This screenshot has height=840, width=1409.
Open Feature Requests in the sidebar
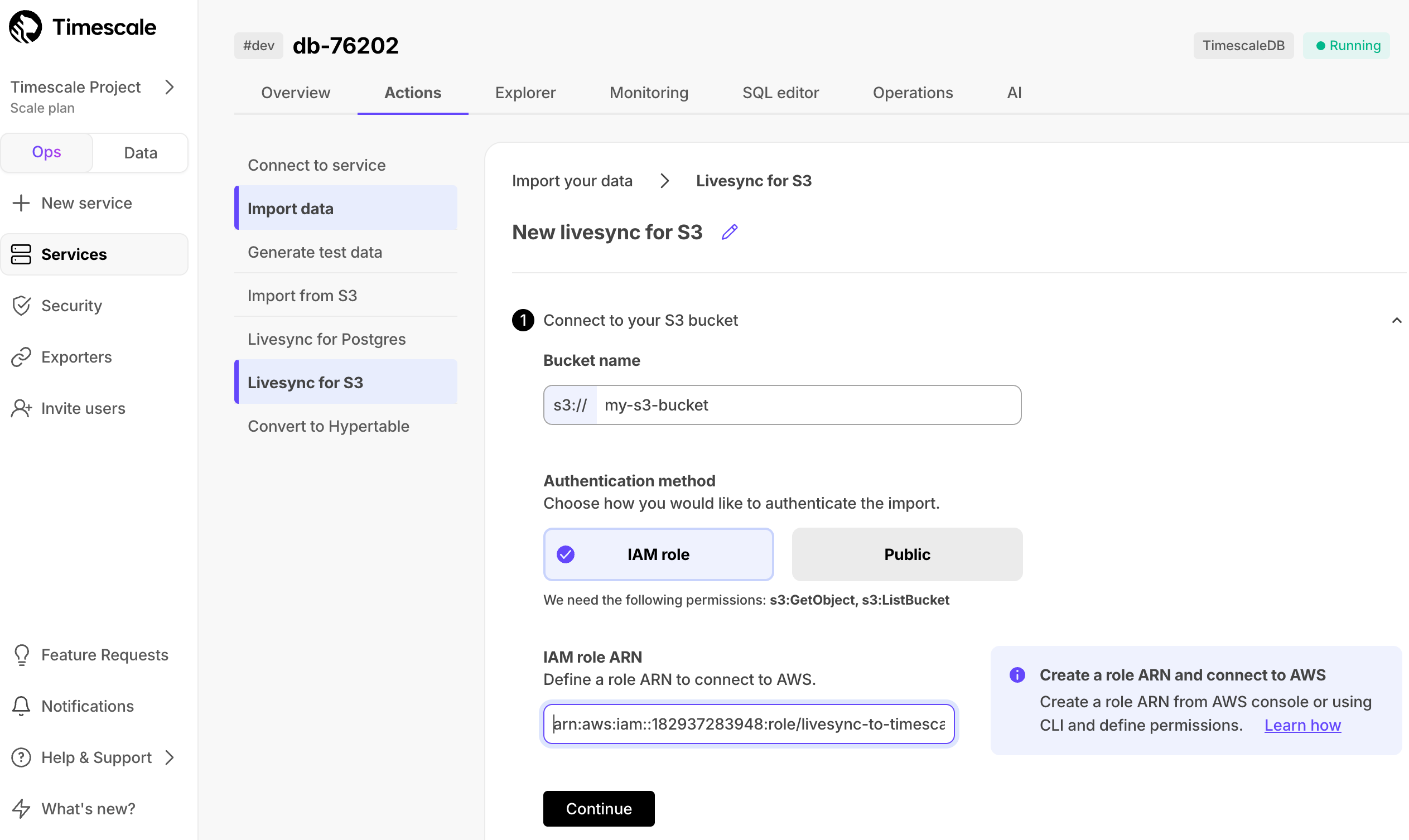[x=94, y=655]
